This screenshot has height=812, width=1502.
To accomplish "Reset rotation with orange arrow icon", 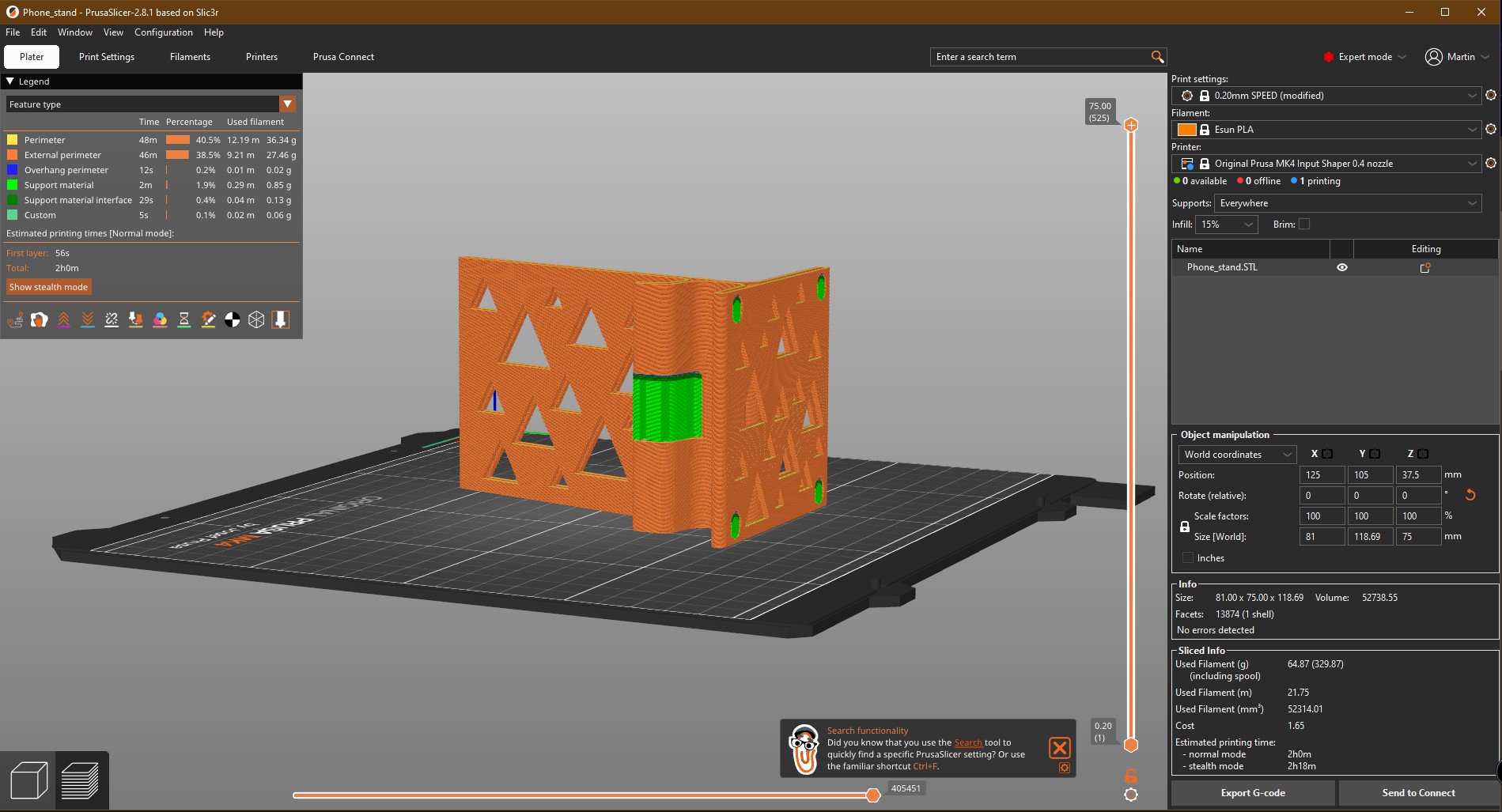I will [x=1470, y=496].
